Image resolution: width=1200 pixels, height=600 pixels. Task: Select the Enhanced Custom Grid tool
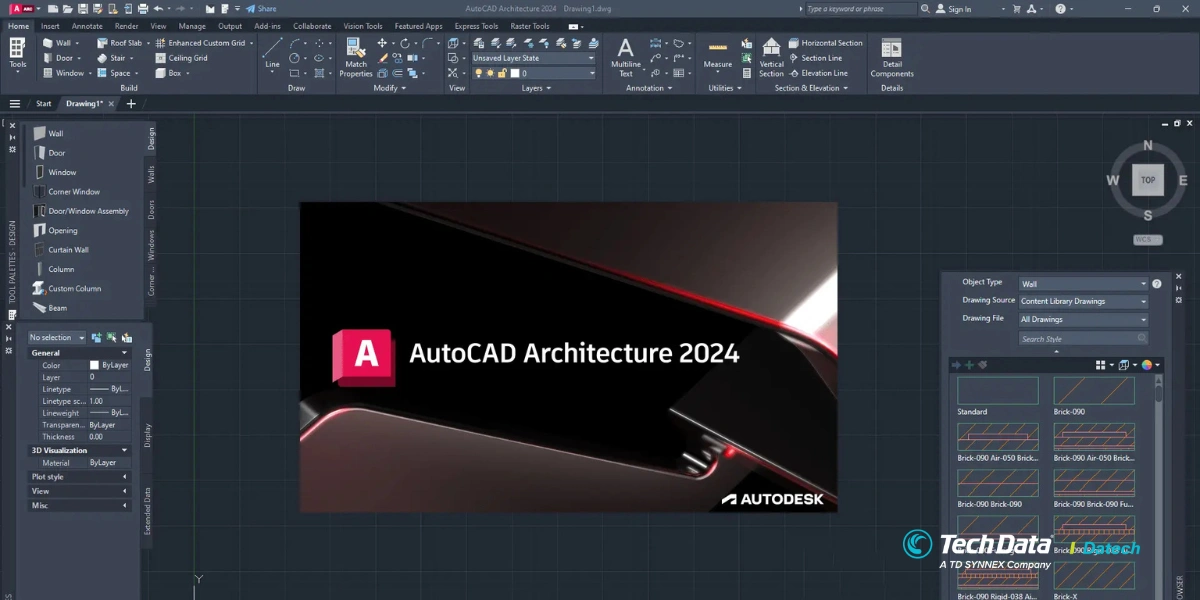click(x=199, y=43)
